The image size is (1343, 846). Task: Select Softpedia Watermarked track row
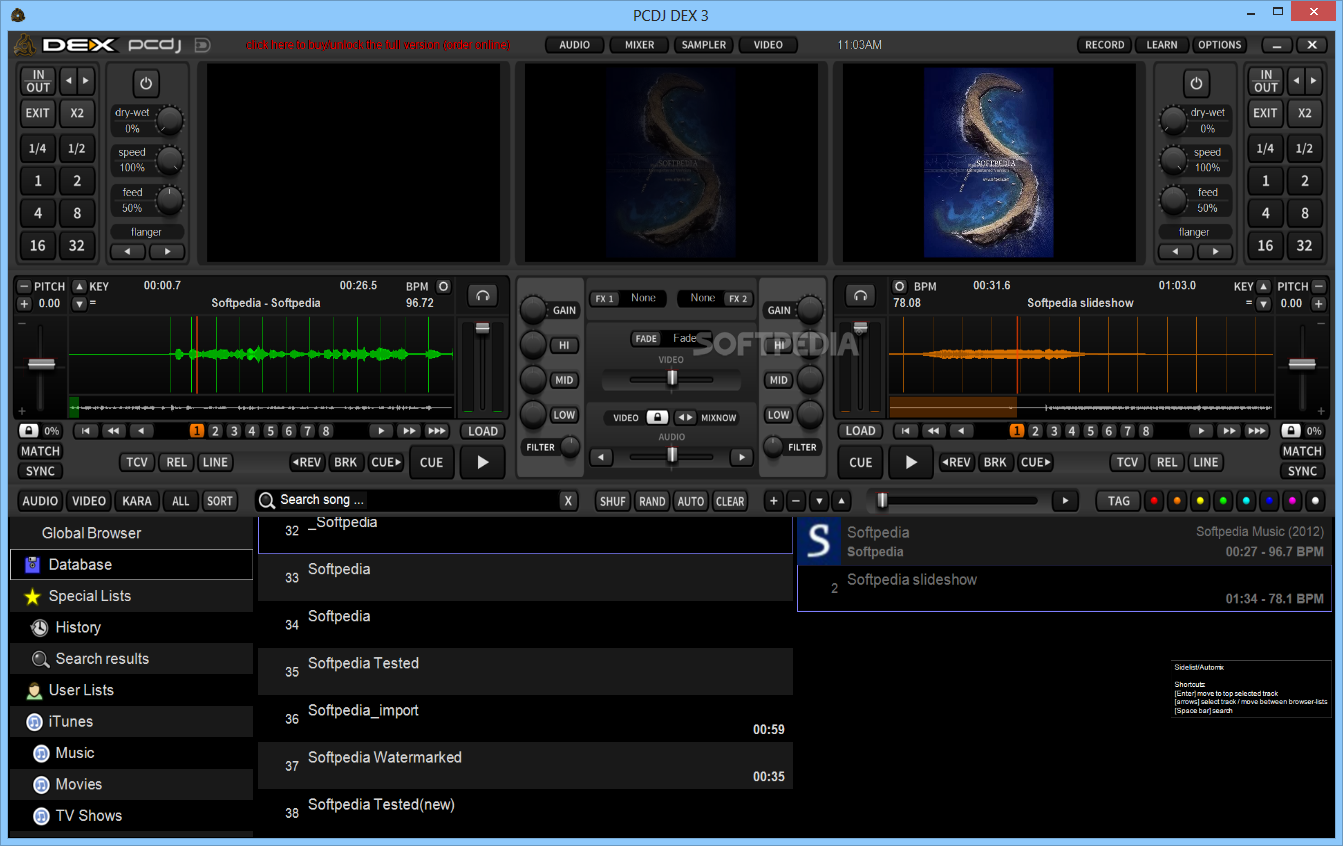(525, 766)
